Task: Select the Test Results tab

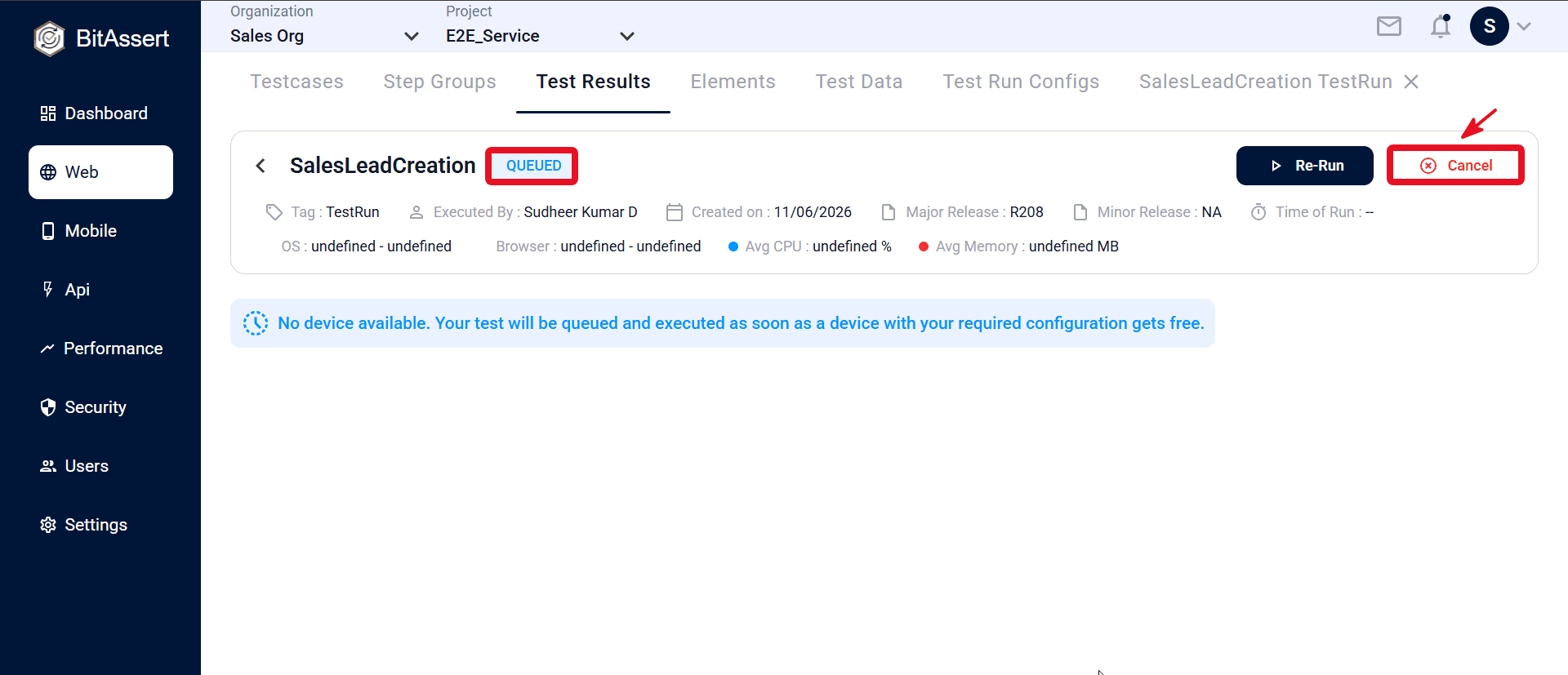Action: [593, 82]
